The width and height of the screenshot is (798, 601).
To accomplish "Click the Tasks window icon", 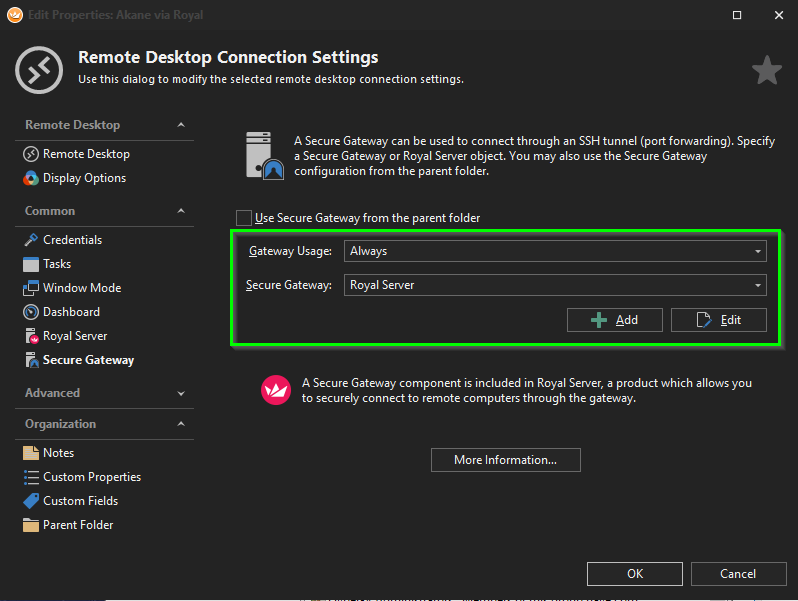I will [31, 264].
